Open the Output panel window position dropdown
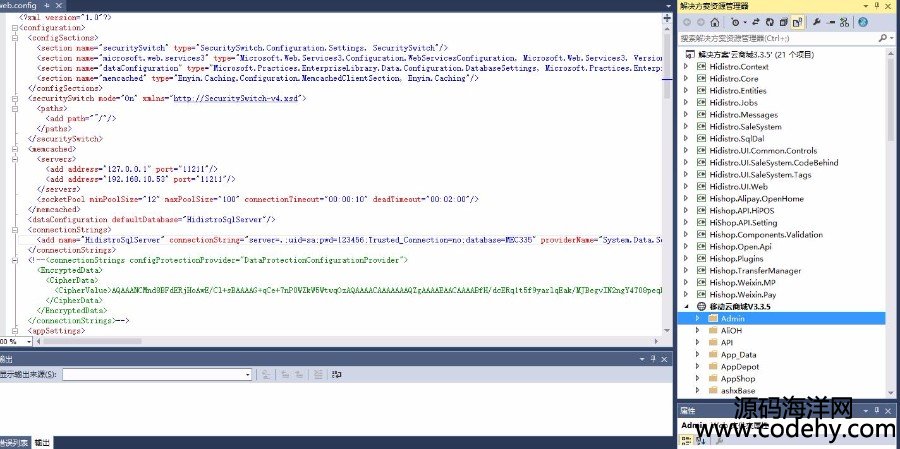 click(x=642, y=359)
